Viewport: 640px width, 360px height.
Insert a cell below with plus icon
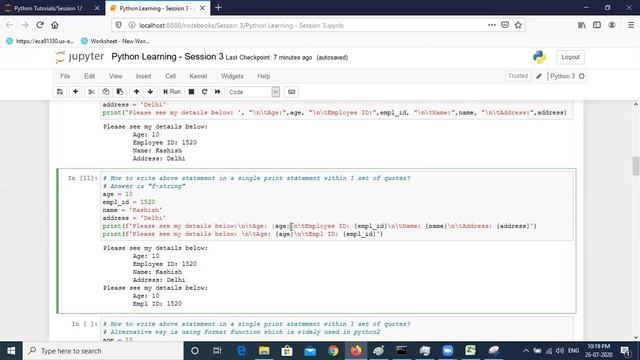(x=76, y=92)
